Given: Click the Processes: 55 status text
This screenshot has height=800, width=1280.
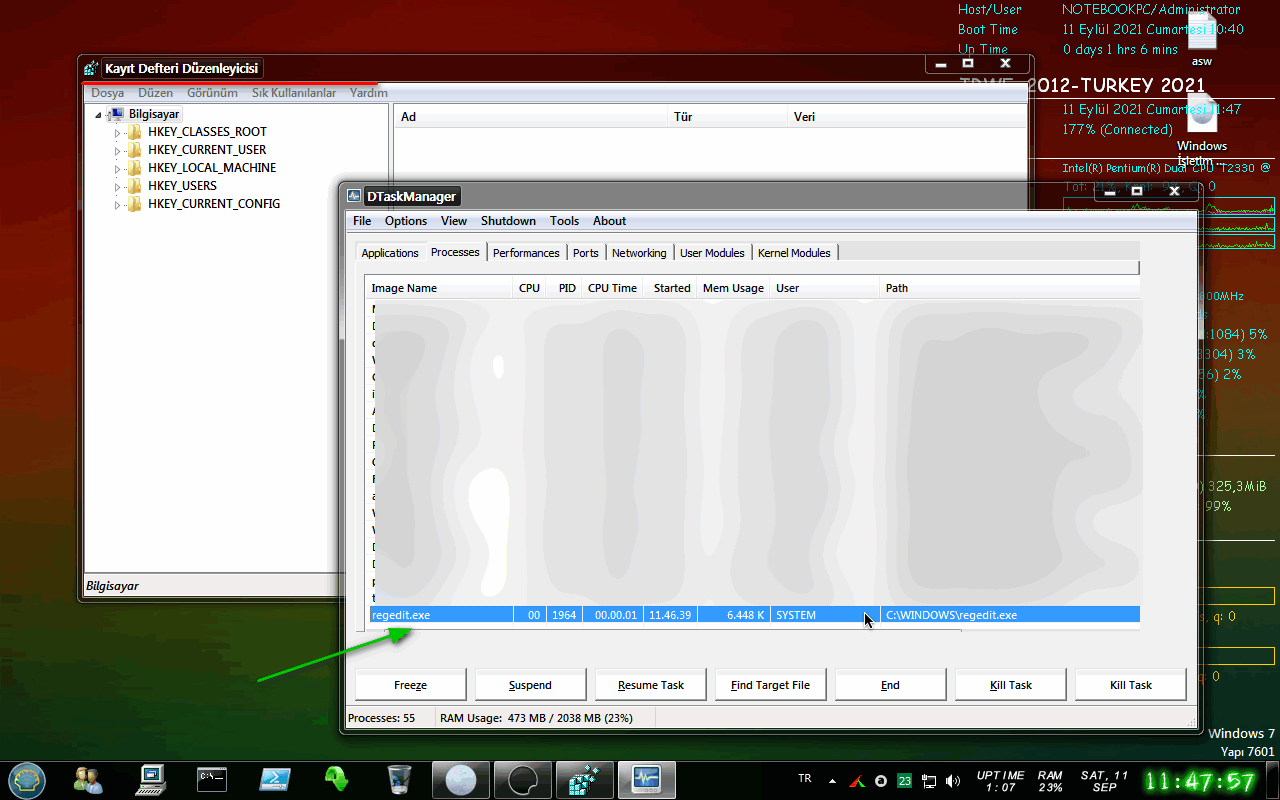Looking at the screenshot, I should [381, 718].
